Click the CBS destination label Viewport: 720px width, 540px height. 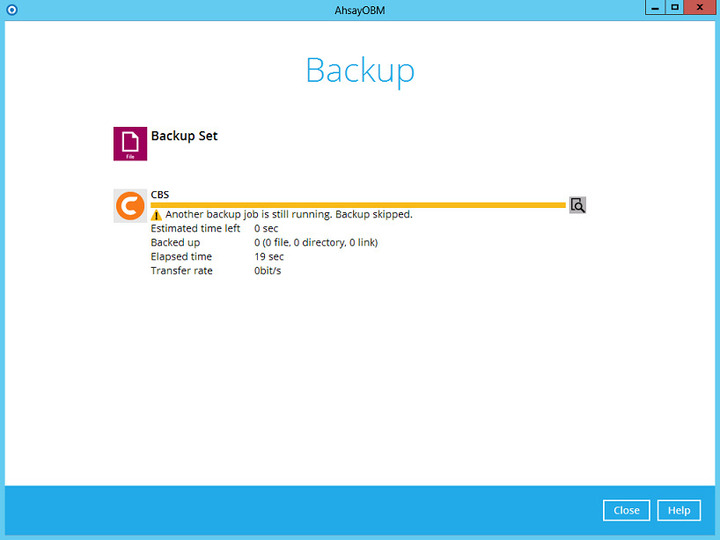pyautogui.click(x=160, y=194)
